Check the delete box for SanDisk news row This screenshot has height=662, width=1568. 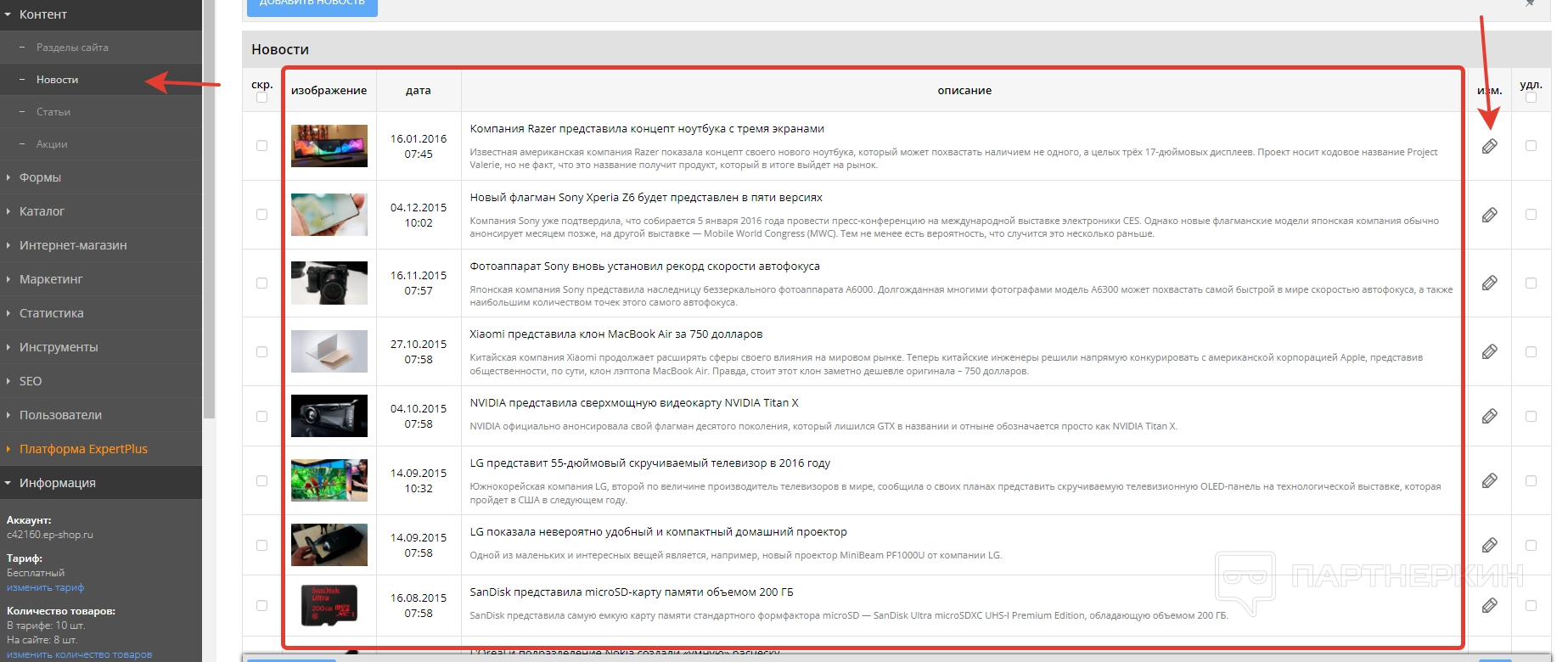point(1531,605)
